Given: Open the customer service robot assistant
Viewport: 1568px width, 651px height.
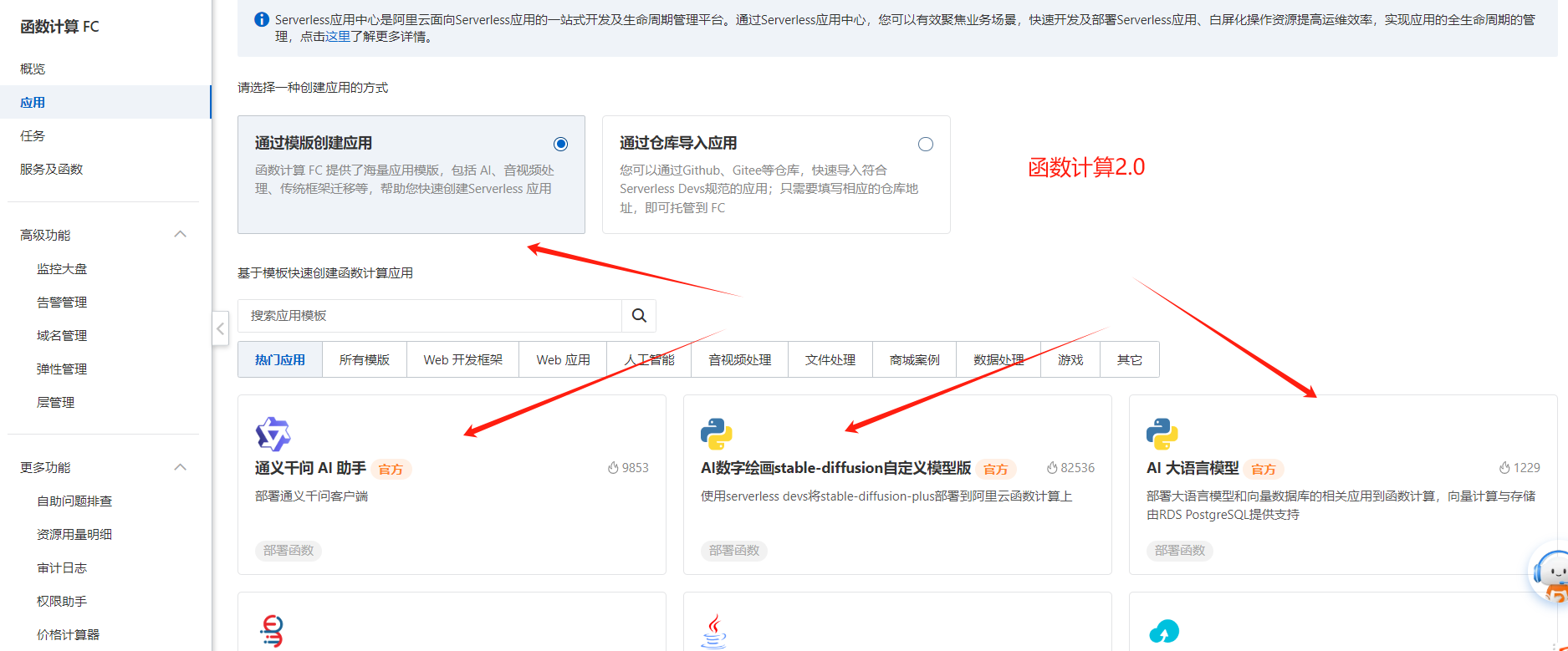Looking at the screenshot, I should [x=1551, y=574].
